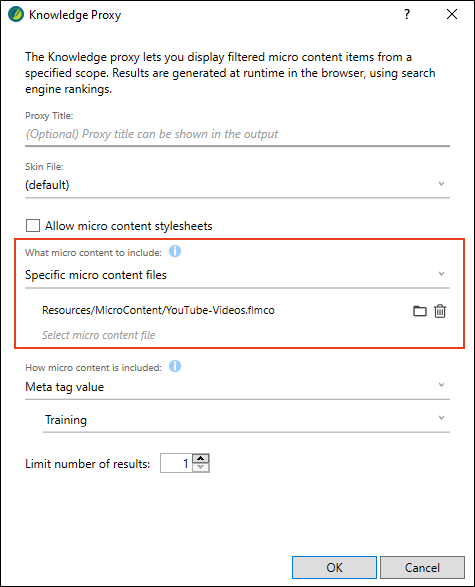Screen dimensions: 475x587
Task: Click the browse folder icon for YouTube-Videos.flmco
Action: point(420,311)
